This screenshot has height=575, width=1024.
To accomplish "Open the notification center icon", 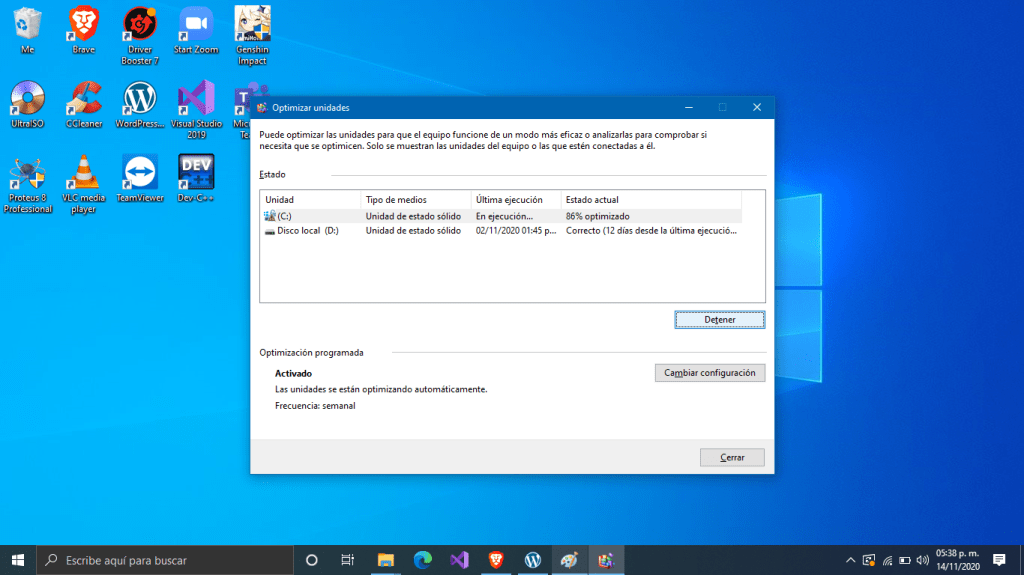I will pos(998,560).
